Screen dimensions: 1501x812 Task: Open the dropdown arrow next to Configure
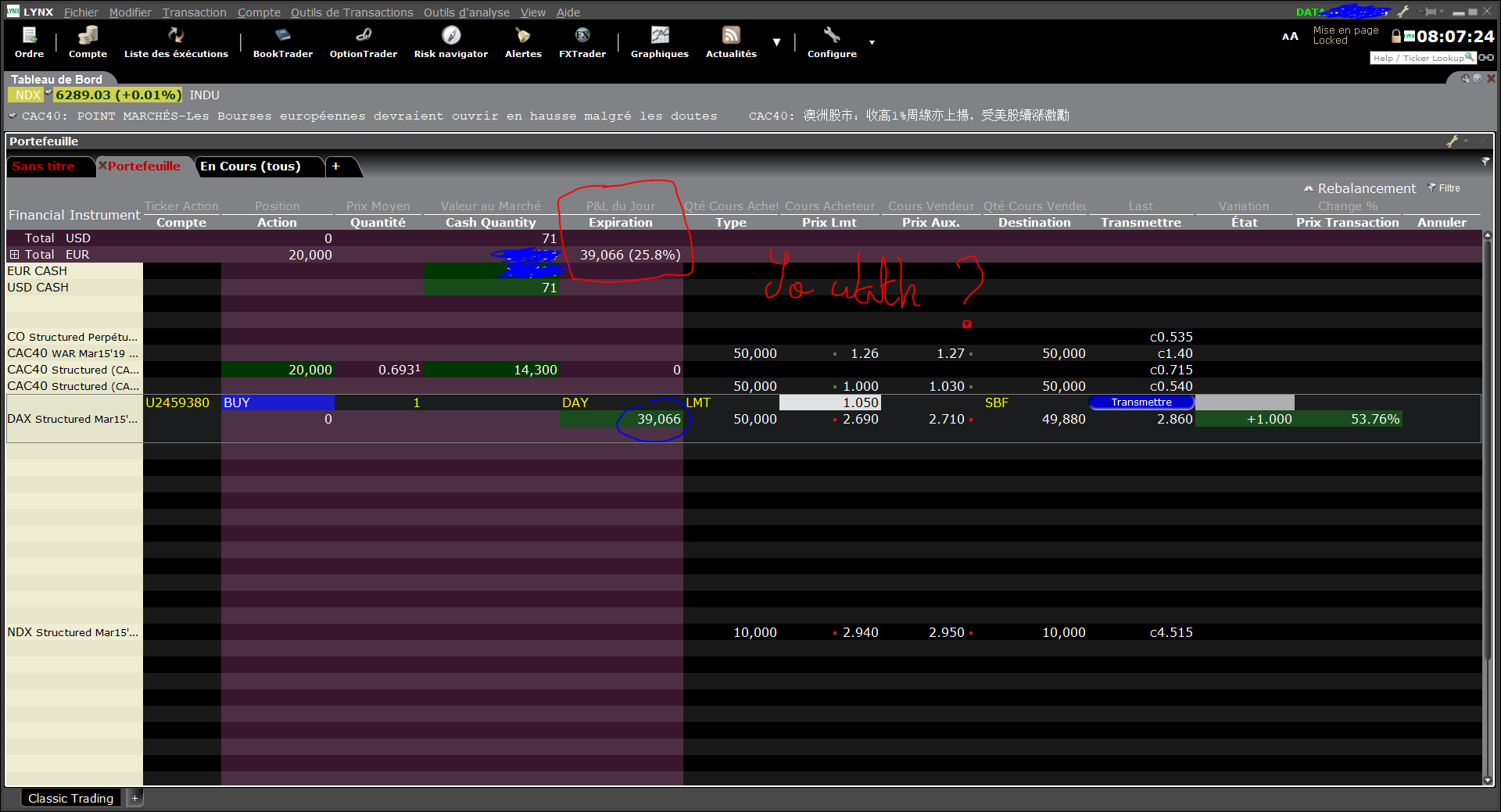click(872, 42)
